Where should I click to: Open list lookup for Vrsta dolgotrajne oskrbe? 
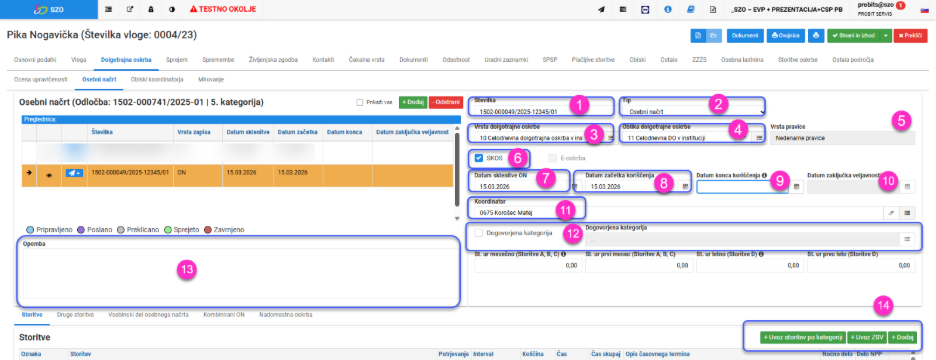tap(610, 138)
